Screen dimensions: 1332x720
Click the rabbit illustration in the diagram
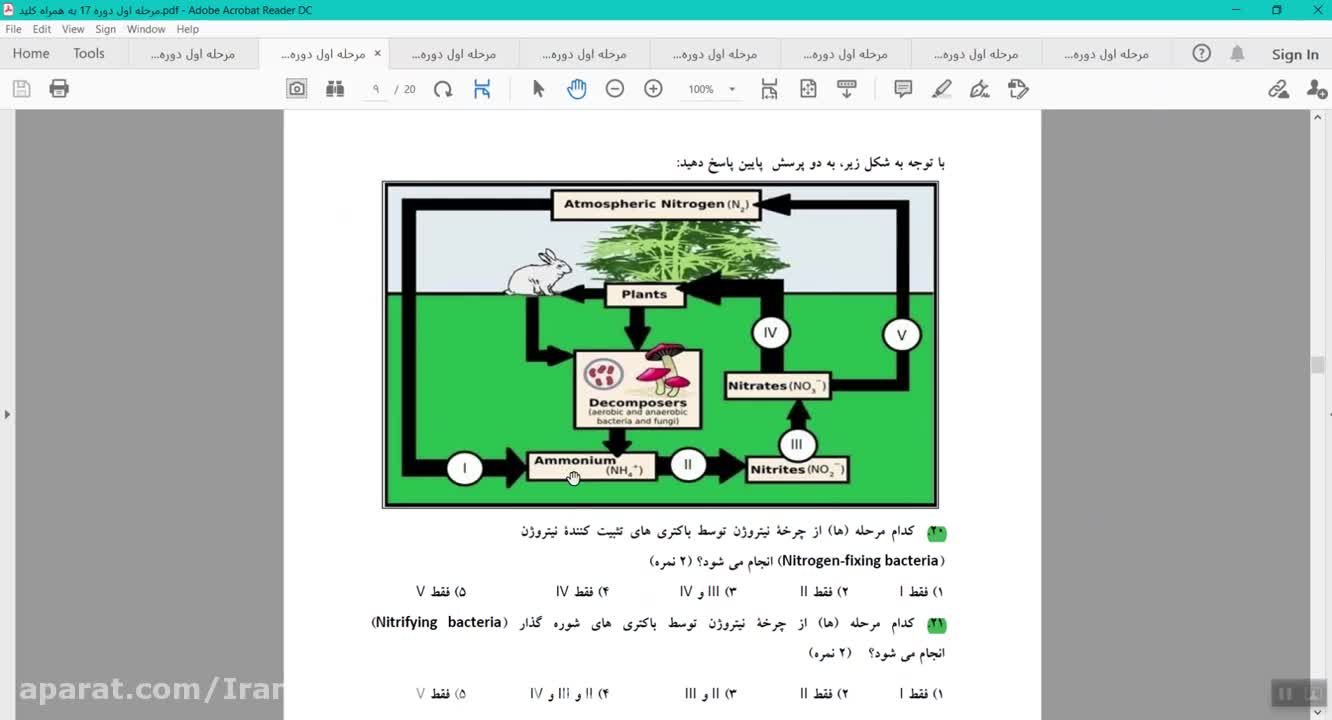click(540, 271)
